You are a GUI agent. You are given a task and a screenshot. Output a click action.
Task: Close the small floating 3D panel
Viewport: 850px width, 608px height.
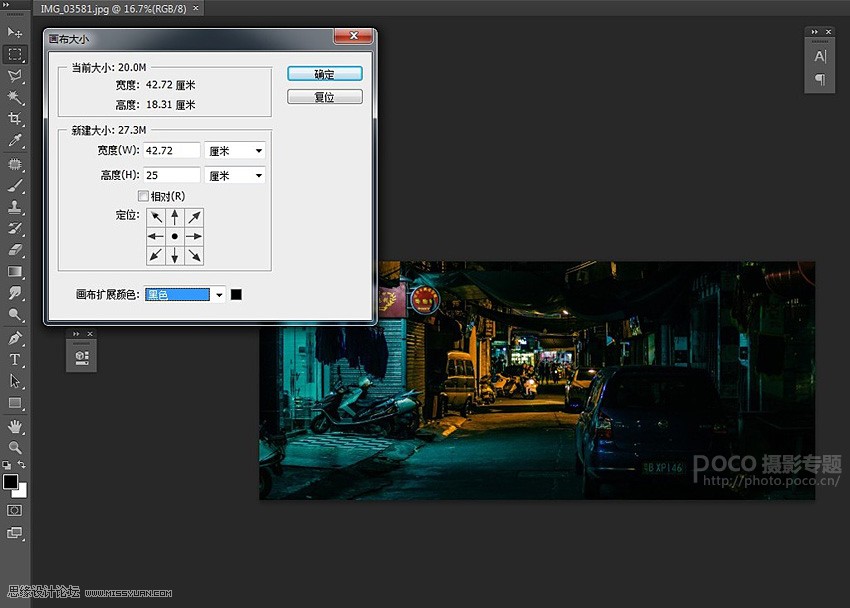(x=90, y=334)
